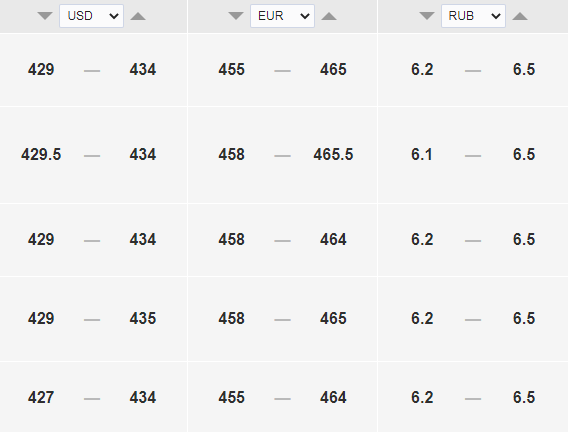The image size is (568, 432).
Task: Sort RUB column descending with down arrow
Action: tap(427, 16)
